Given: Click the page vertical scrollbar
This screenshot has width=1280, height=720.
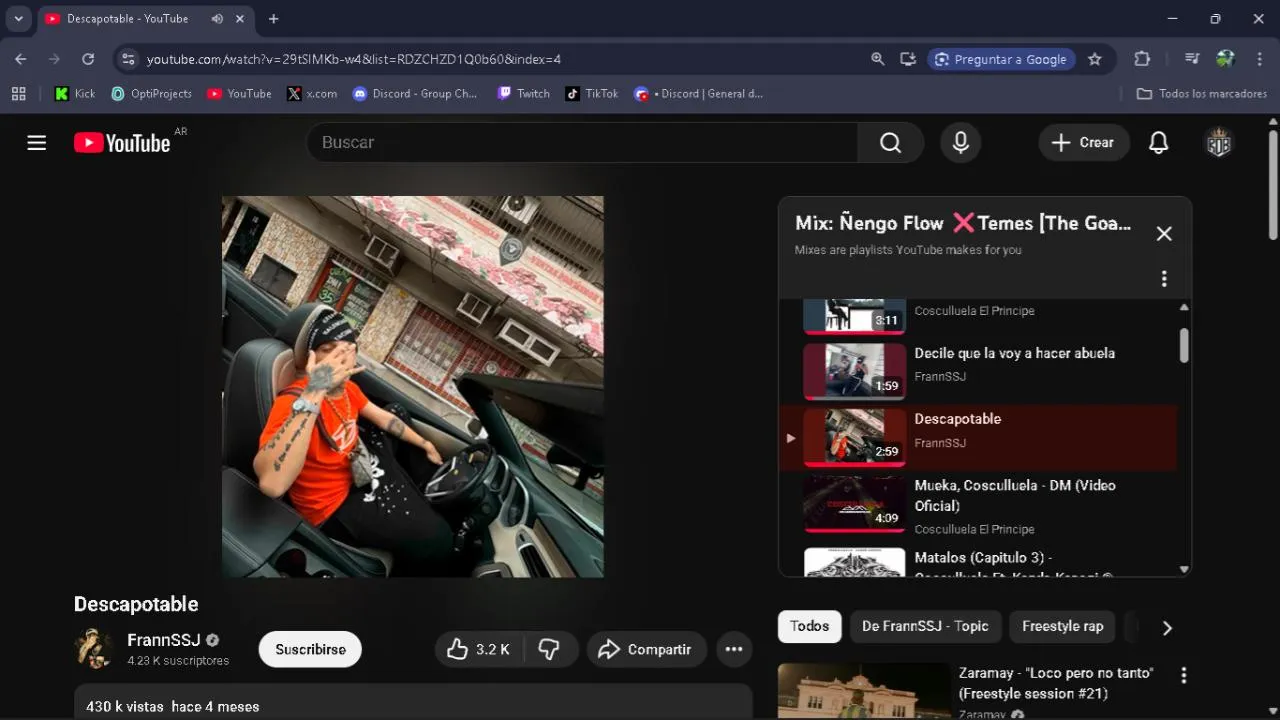Looking at the screenshot, I should (x=1272, y=185).
